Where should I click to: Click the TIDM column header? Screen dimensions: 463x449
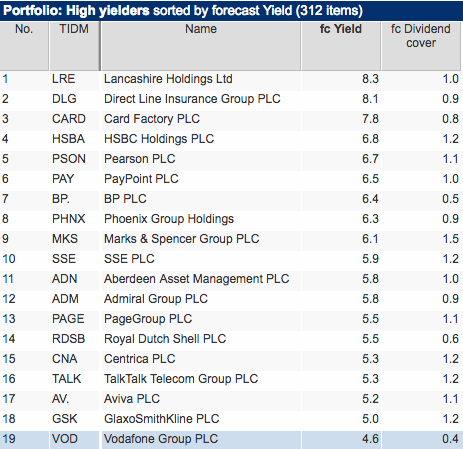(74, 46)
